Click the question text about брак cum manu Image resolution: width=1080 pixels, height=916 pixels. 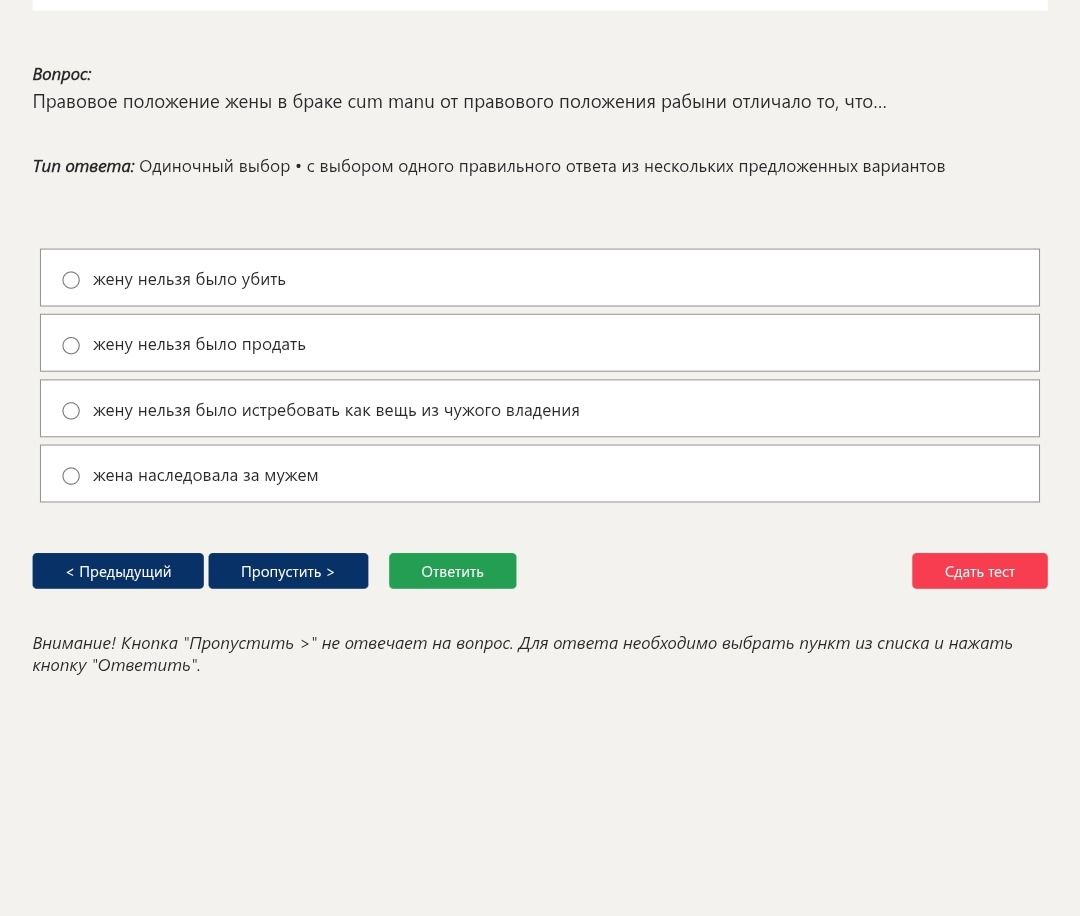(x=459, y=102)
